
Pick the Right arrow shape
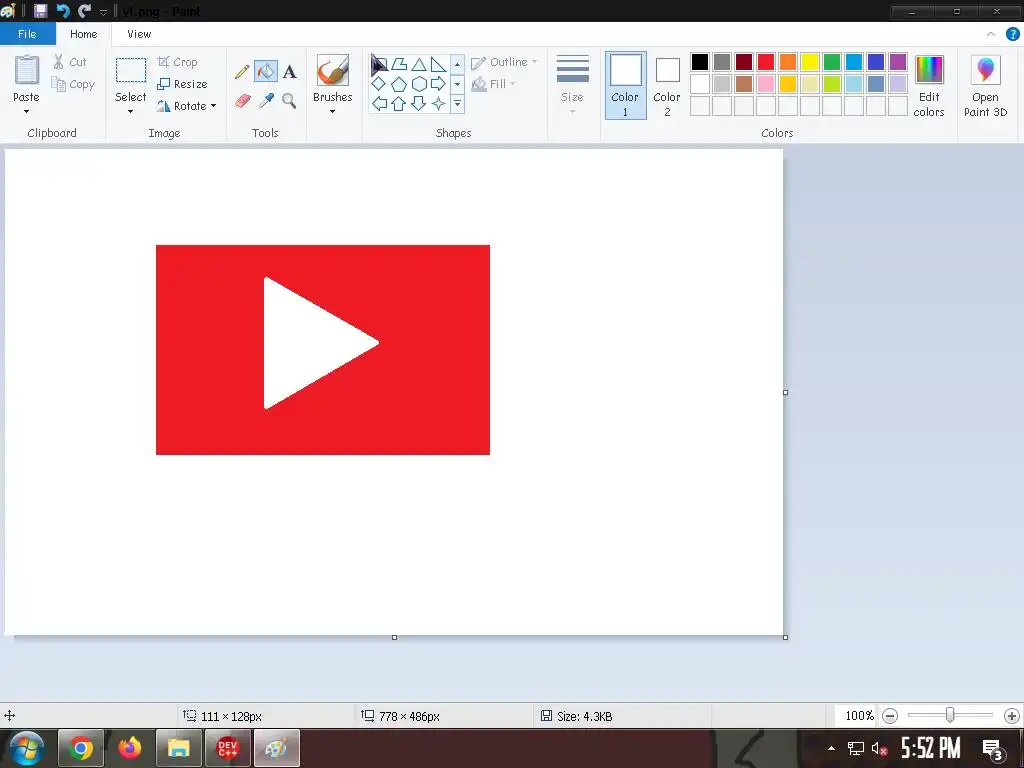click(x=438, y=84)
